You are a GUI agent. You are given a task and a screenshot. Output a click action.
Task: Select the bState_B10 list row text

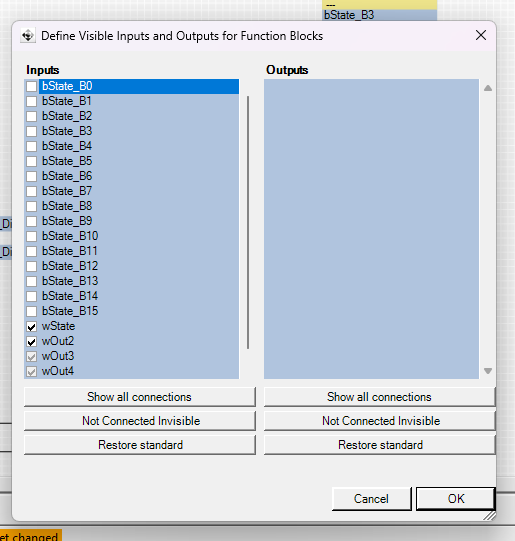tap(70, 236)
